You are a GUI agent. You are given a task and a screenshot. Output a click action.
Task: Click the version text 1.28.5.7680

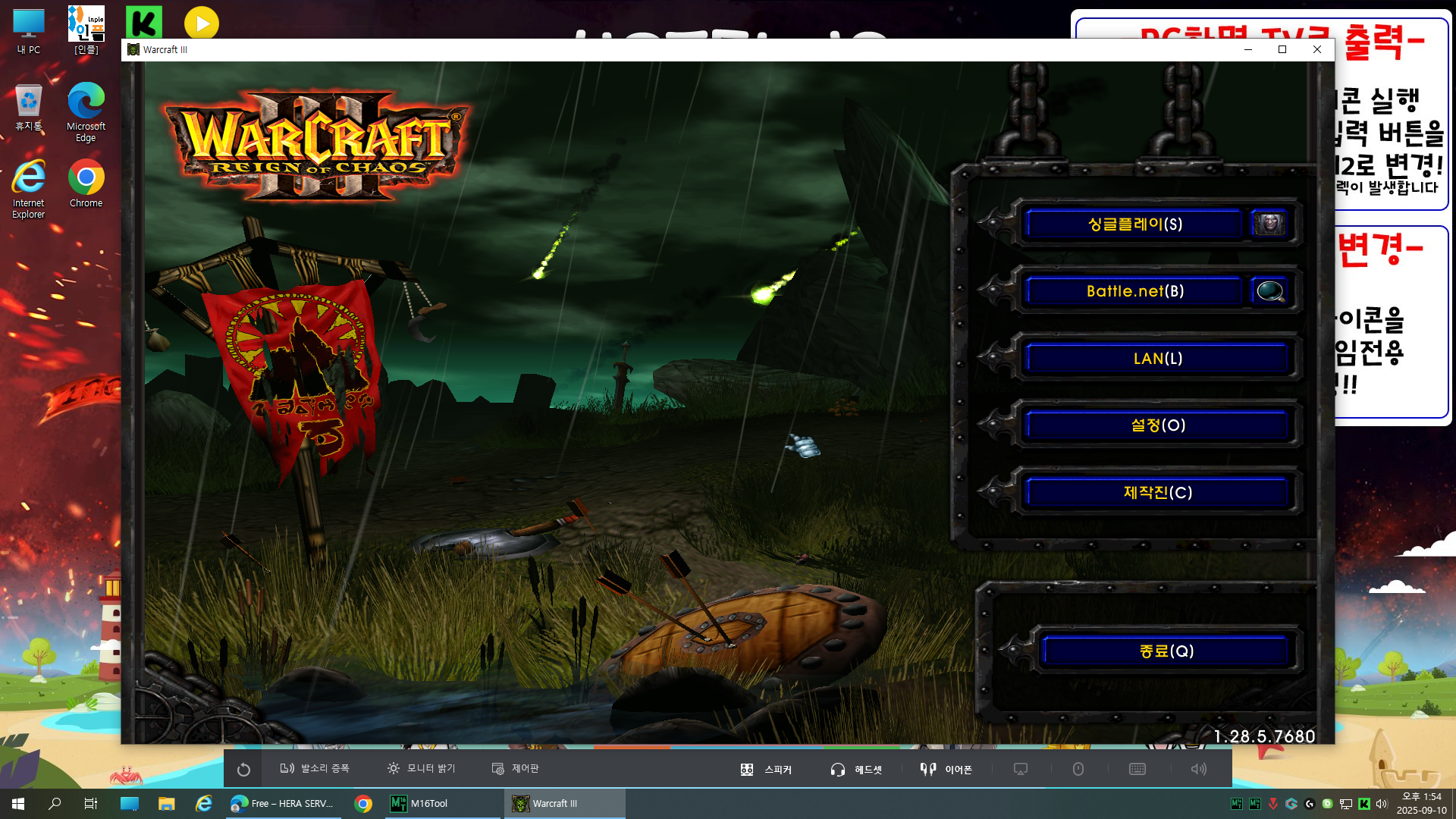[1264, 736]
